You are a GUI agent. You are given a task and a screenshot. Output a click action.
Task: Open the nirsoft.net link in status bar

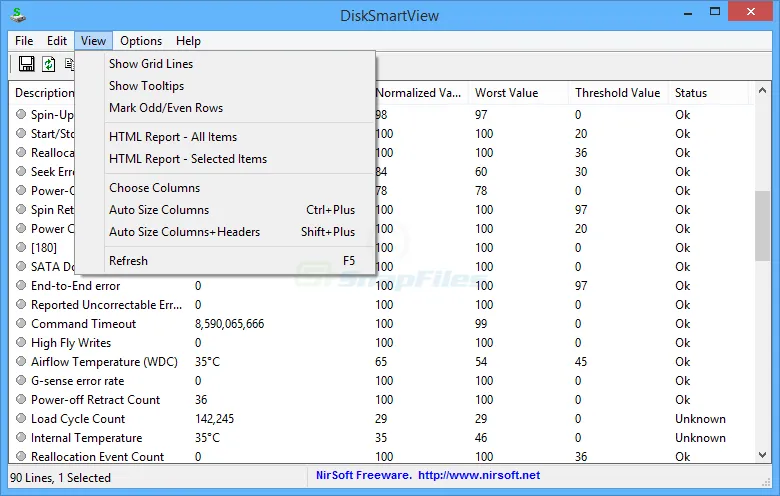click(479, 475)
